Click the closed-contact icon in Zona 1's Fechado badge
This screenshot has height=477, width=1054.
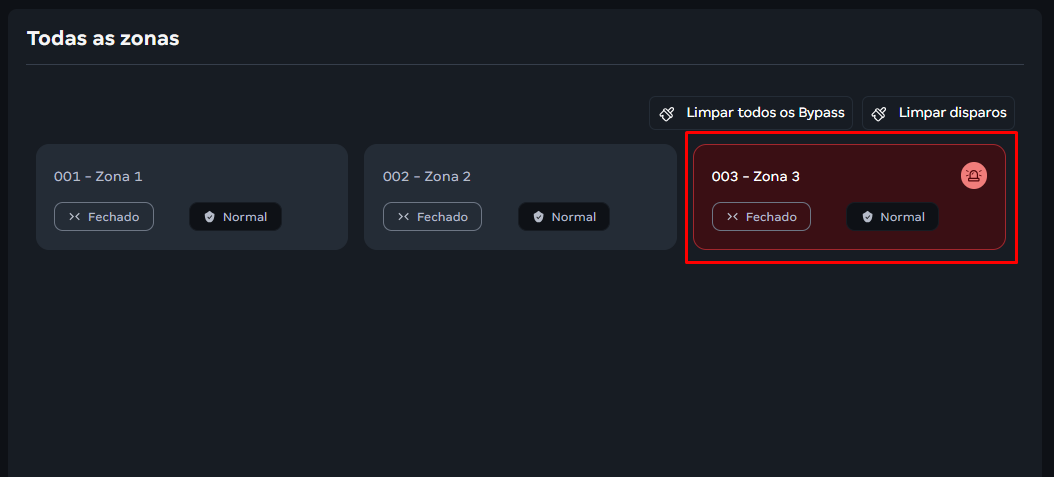tap(74, 217)
